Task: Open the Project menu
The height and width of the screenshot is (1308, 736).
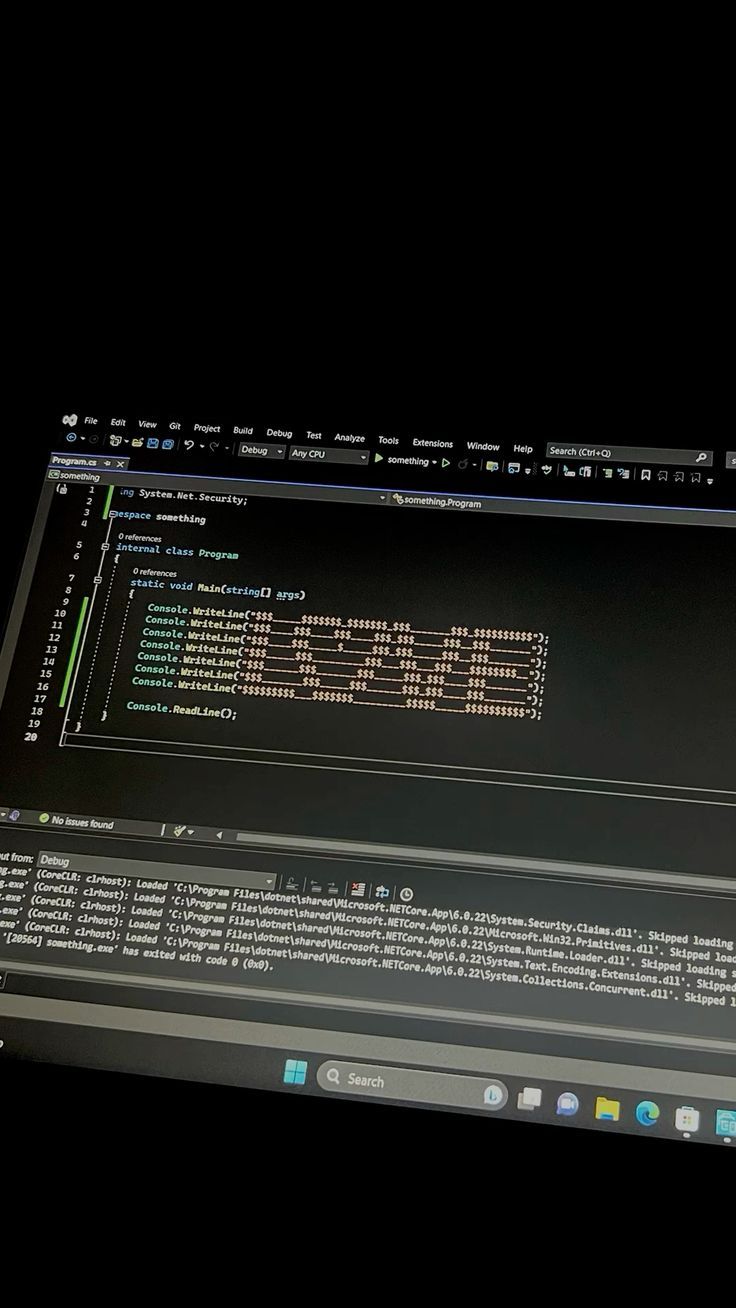Action: tap(207, 428)
